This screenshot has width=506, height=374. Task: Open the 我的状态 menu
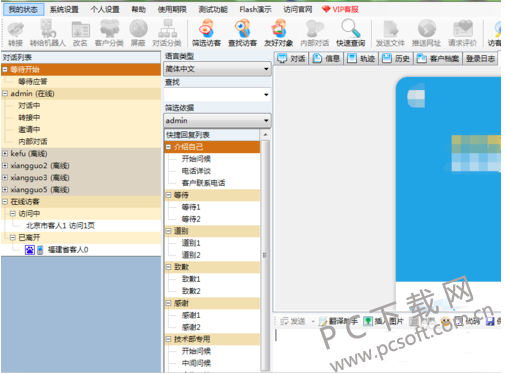coord(23,9)
